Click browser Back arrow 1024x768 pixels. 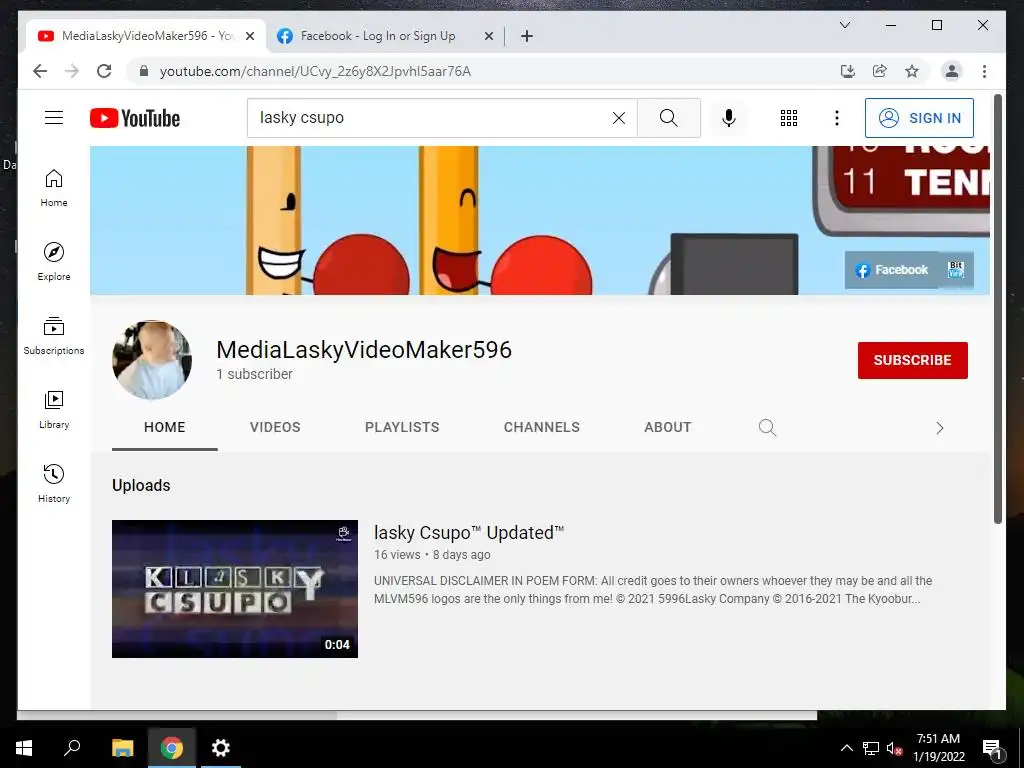pos(40,71)
